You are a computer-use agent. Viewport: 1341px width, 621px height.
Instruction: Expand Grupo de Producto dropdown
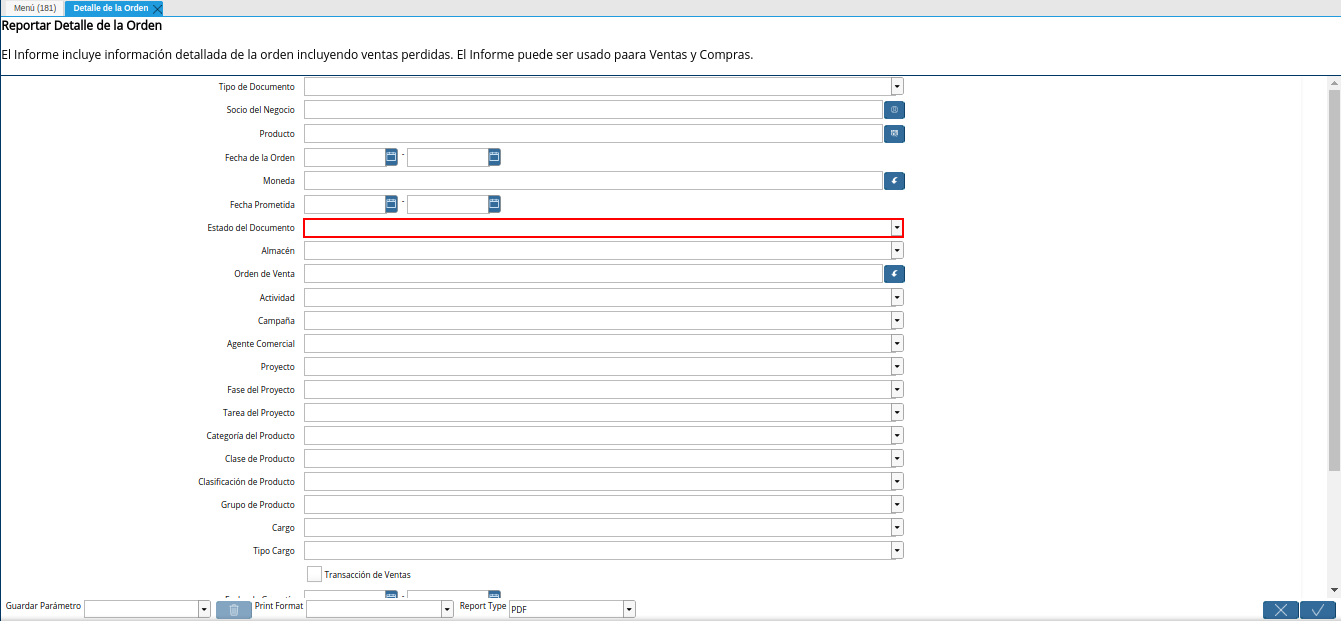897,504
